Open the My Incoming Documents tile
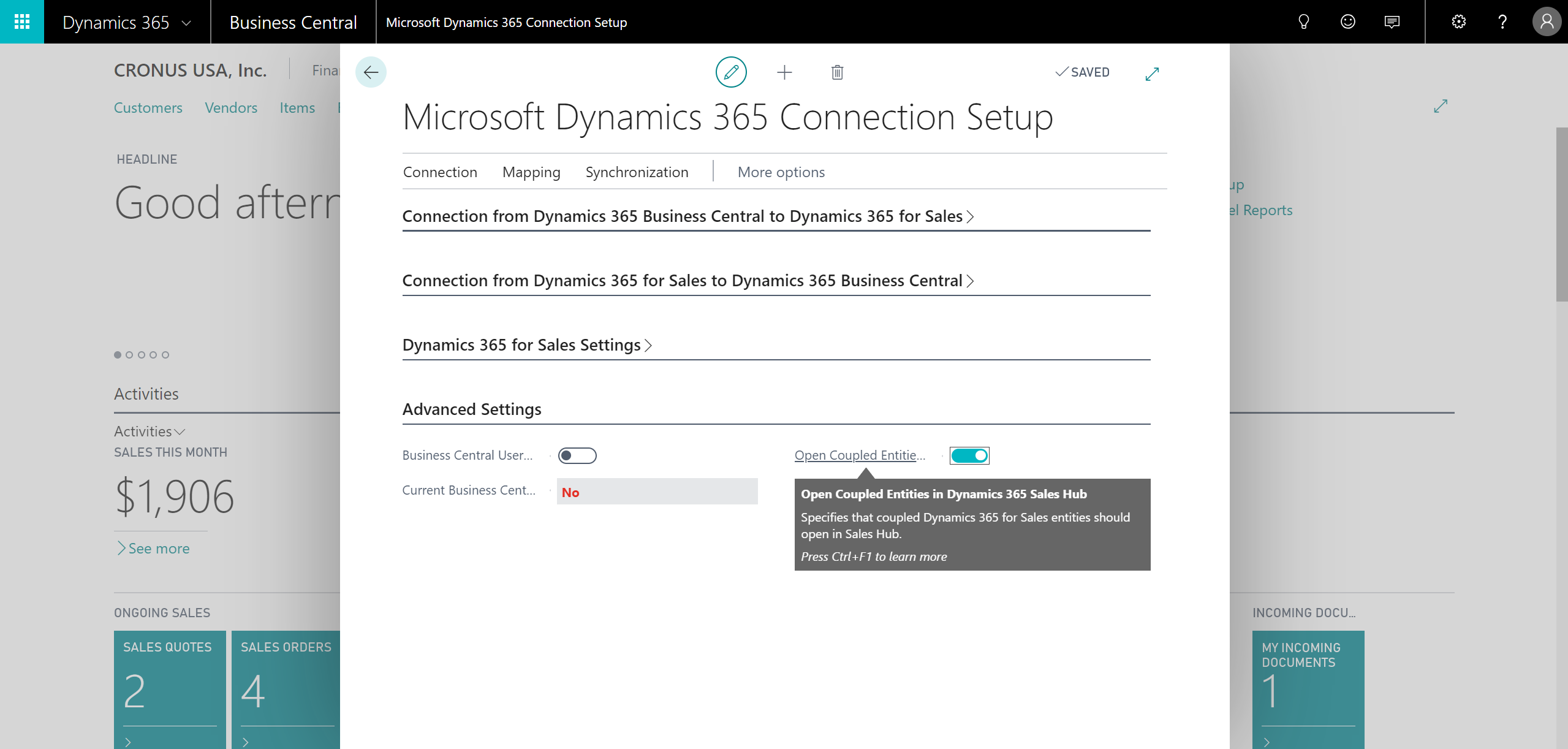This screenshot has height=749, width=1568. pyautogui.click(x=1308, y=690)
